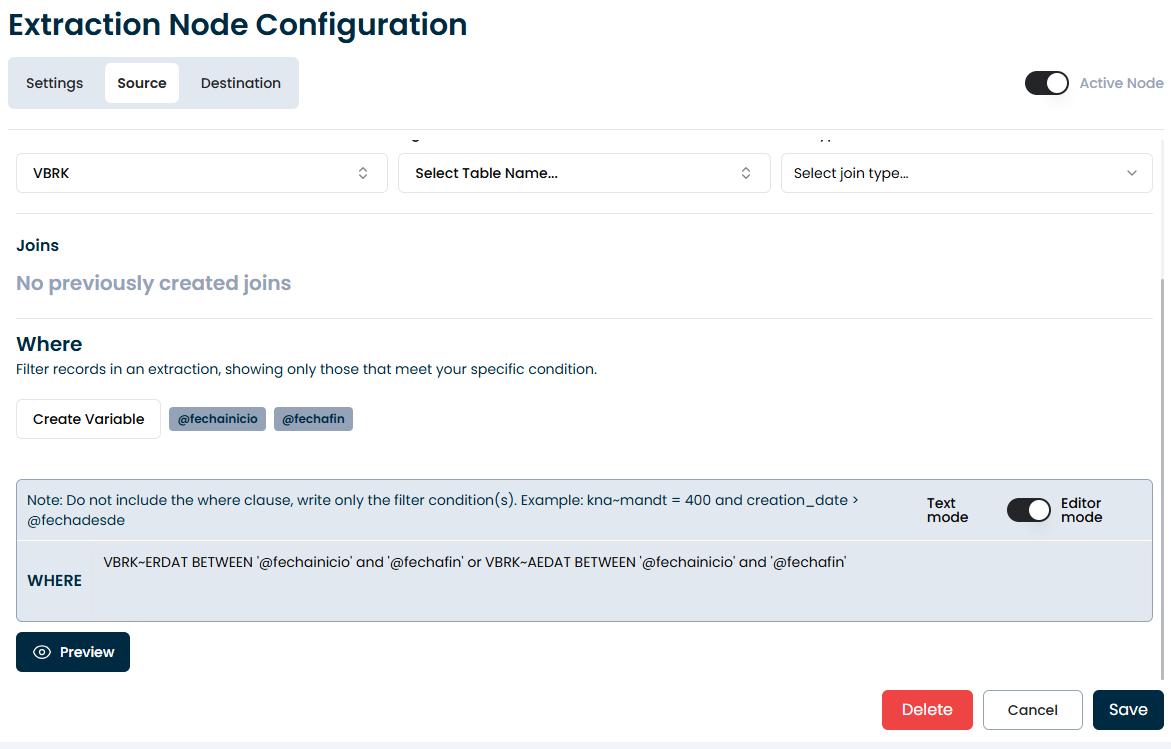Click the Select Table Name sort arrows icon
The height and width of the screenshot is (749, 1171).
click(x=746, y=173)
